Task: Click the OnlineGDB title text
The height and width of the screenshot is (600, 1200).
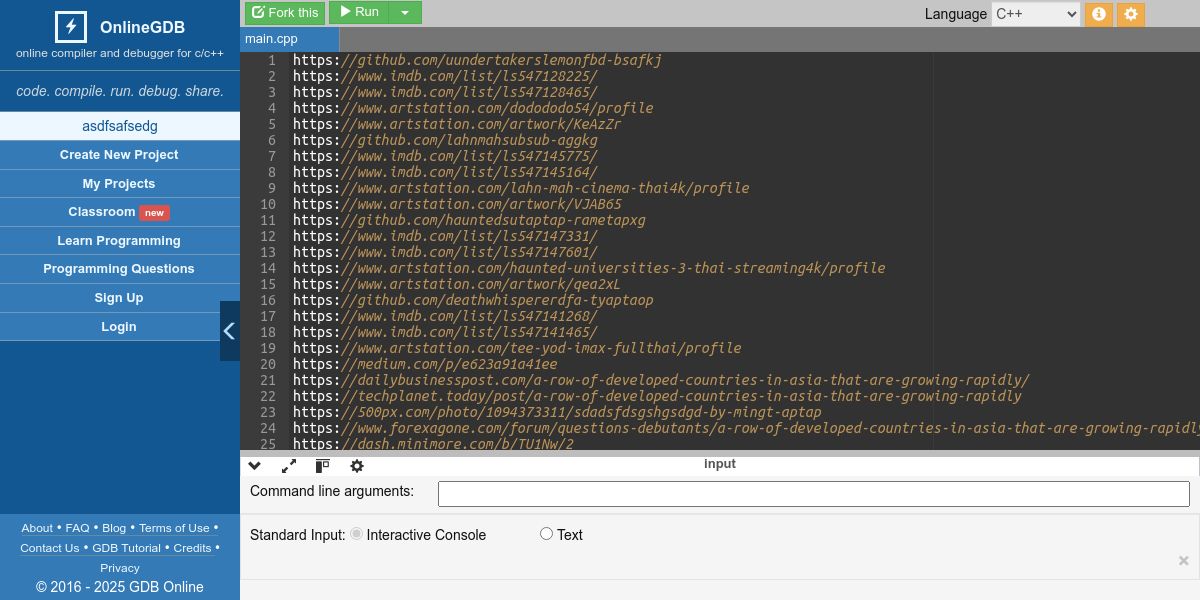Action: point(142,28)
